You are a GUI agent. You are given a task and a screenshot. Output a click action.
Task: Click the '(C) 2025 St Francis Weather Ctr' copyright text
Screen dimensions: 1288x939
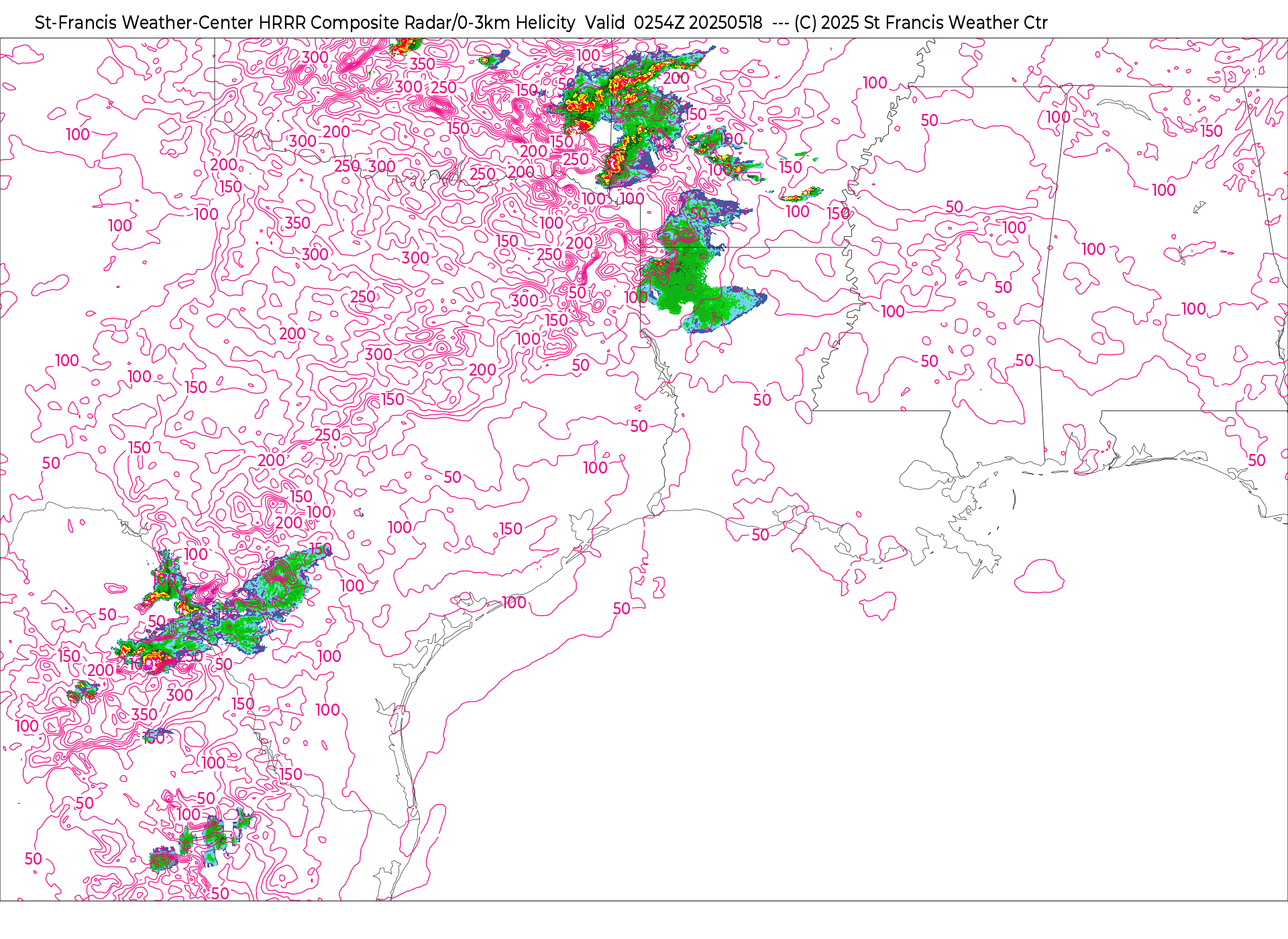pyautogui.click(x=920, y=23)
